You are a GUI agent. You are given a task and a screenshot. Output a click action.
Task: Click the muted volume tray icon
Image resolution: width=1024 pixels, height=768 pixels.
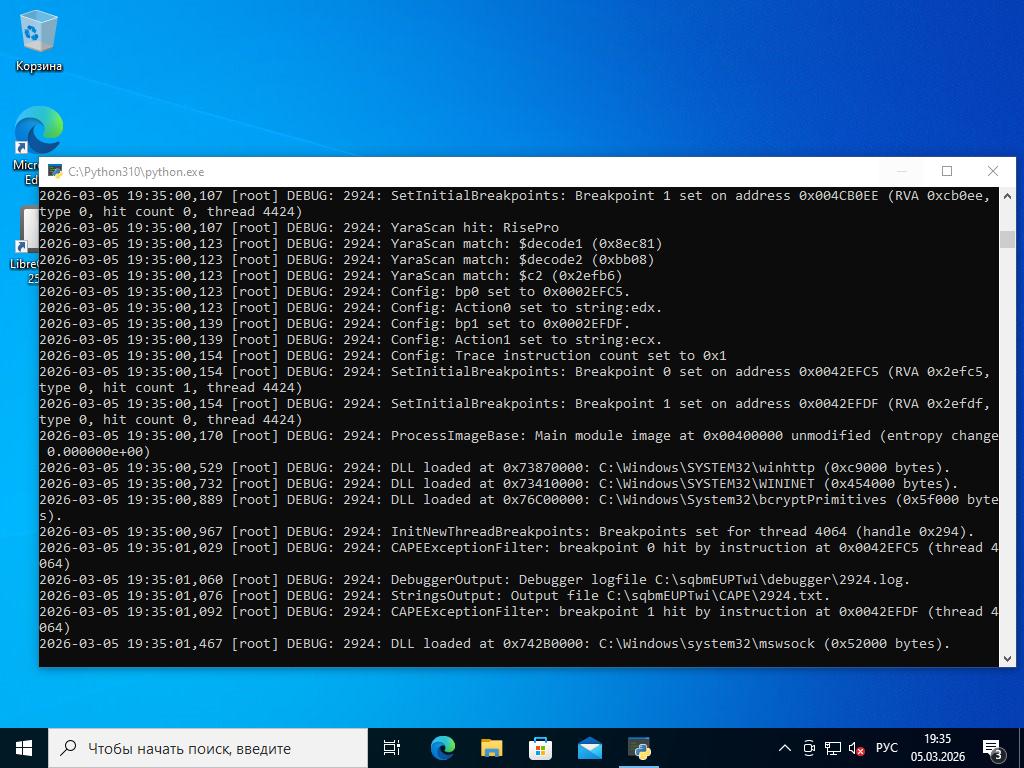click(856, 748)
